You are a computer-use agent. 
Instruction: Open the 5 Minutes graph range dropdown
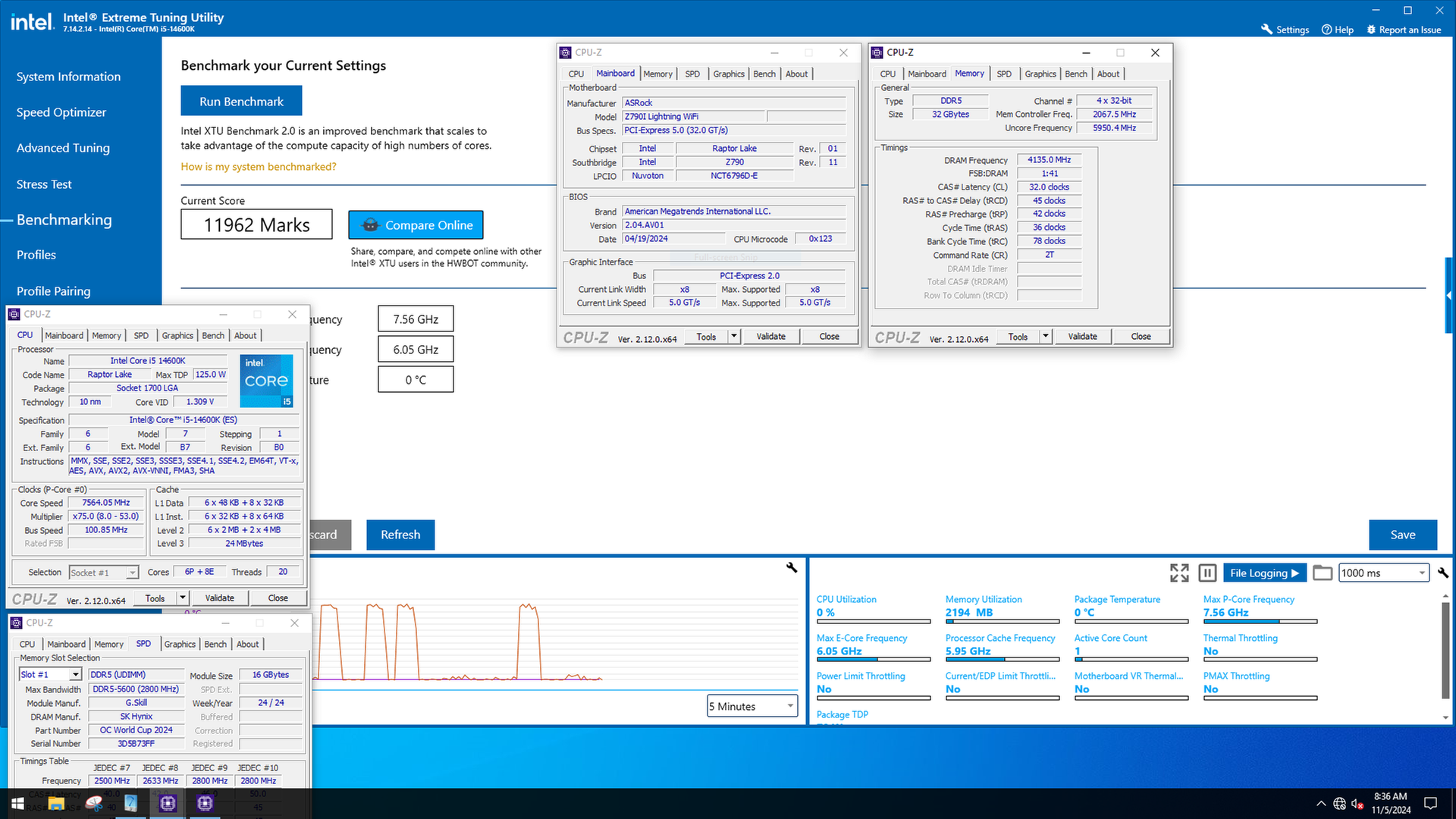click(752, 706)
